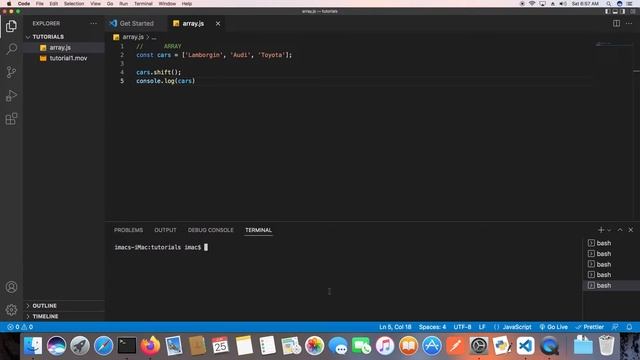This screenshot has height=360, width=640.
Task: Select tutorial1.mov in Explorer tree
Action: tap(64, 58)
